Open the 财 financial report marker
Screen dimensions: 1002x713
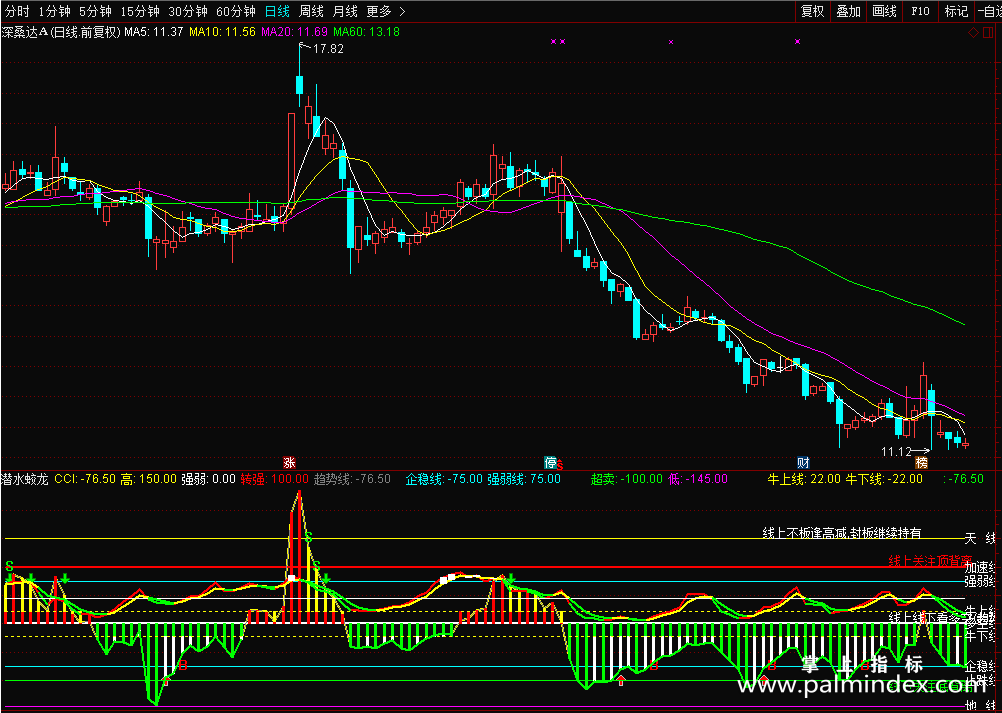[803, 462]
